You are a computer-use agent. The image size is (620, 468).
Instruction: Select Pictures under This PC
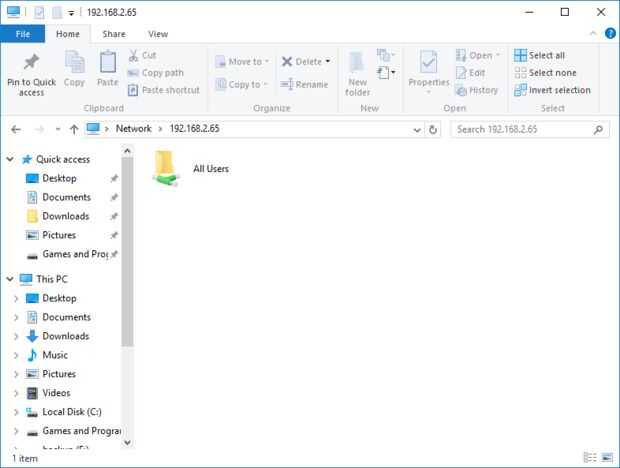[x=59, y=374]
